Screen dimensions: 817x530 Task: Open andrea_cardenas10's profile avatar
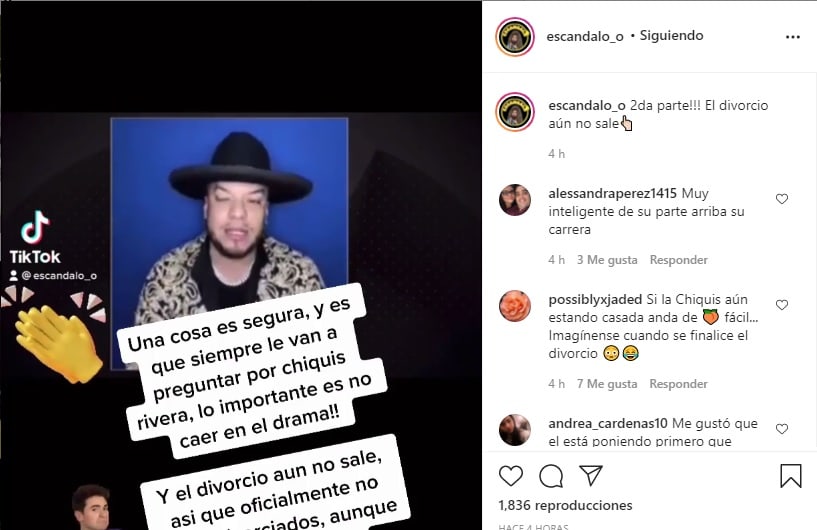515,430
